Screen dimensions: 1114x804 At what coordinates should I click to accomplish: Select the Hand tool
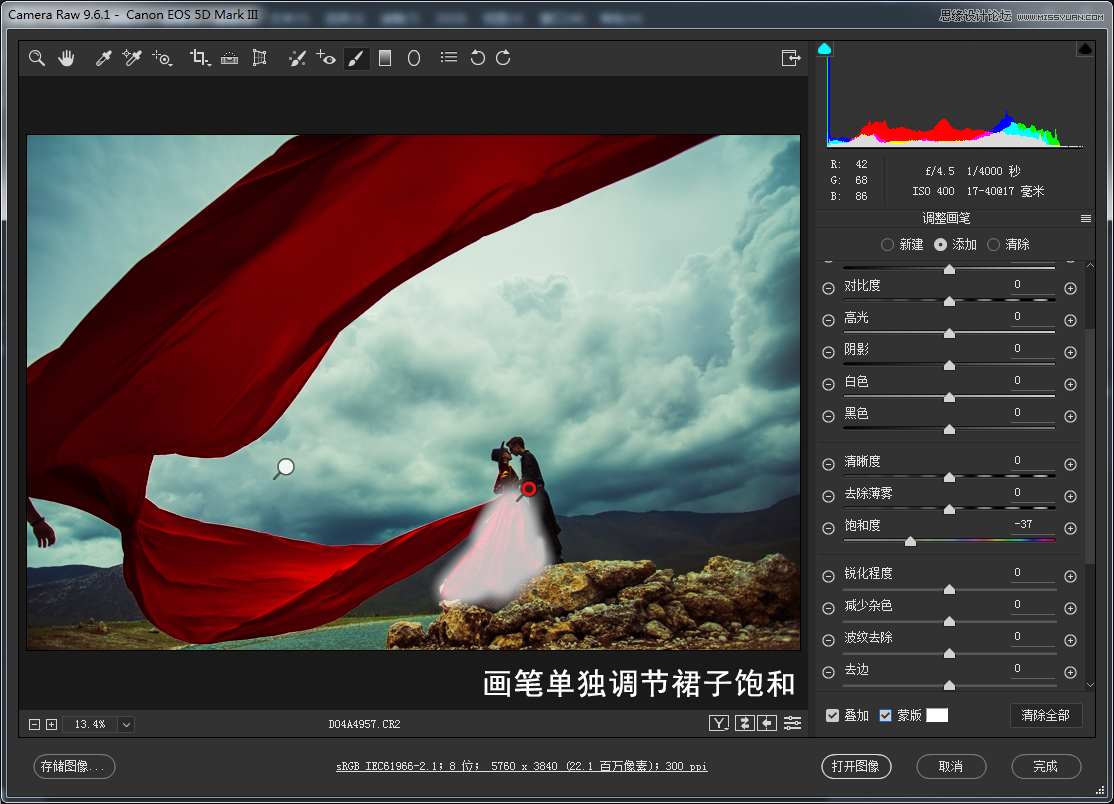click(x=66, y=58)
